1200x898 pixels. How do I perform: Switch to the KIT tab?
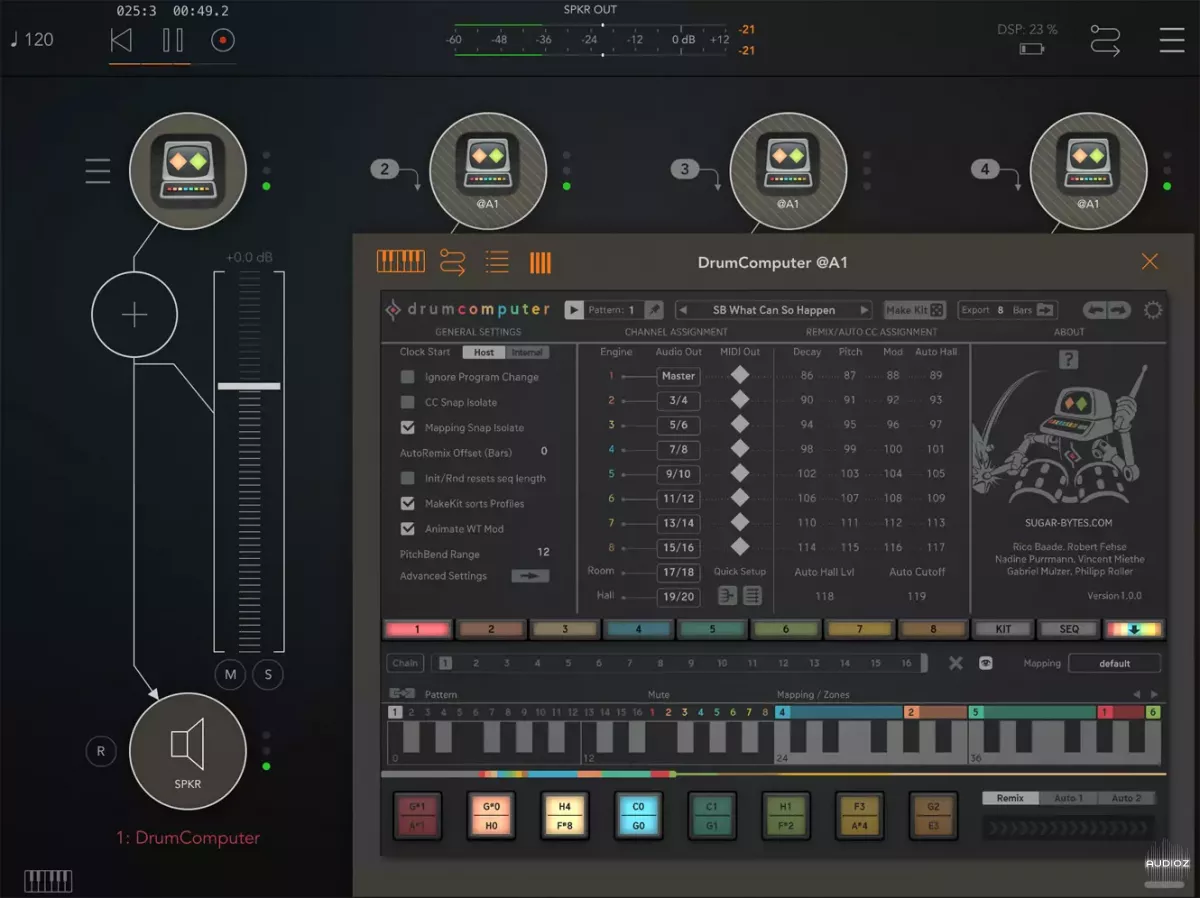pyautogui.click(x=1003, y=629)
